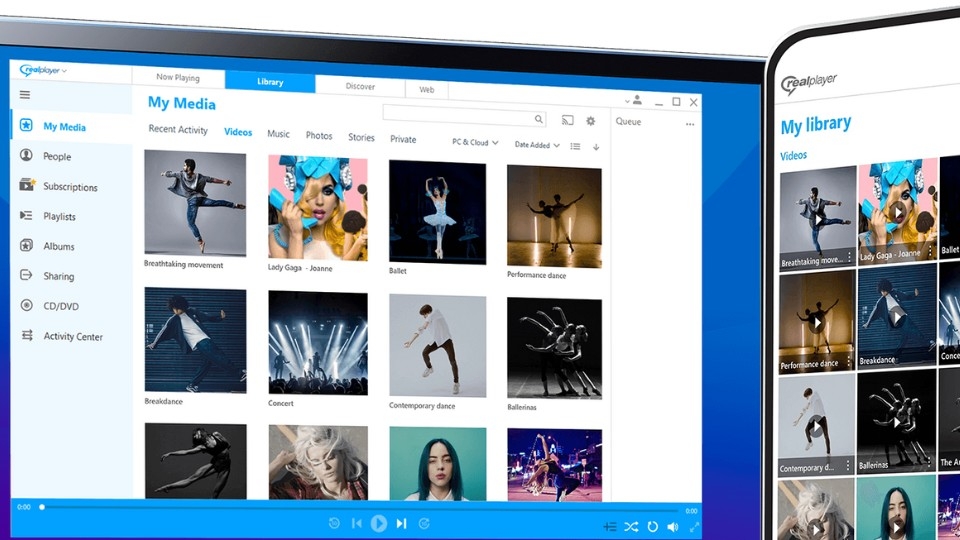Open the Subscriptions section label
The image size is (960, 540).
click(x=70, y=187)
